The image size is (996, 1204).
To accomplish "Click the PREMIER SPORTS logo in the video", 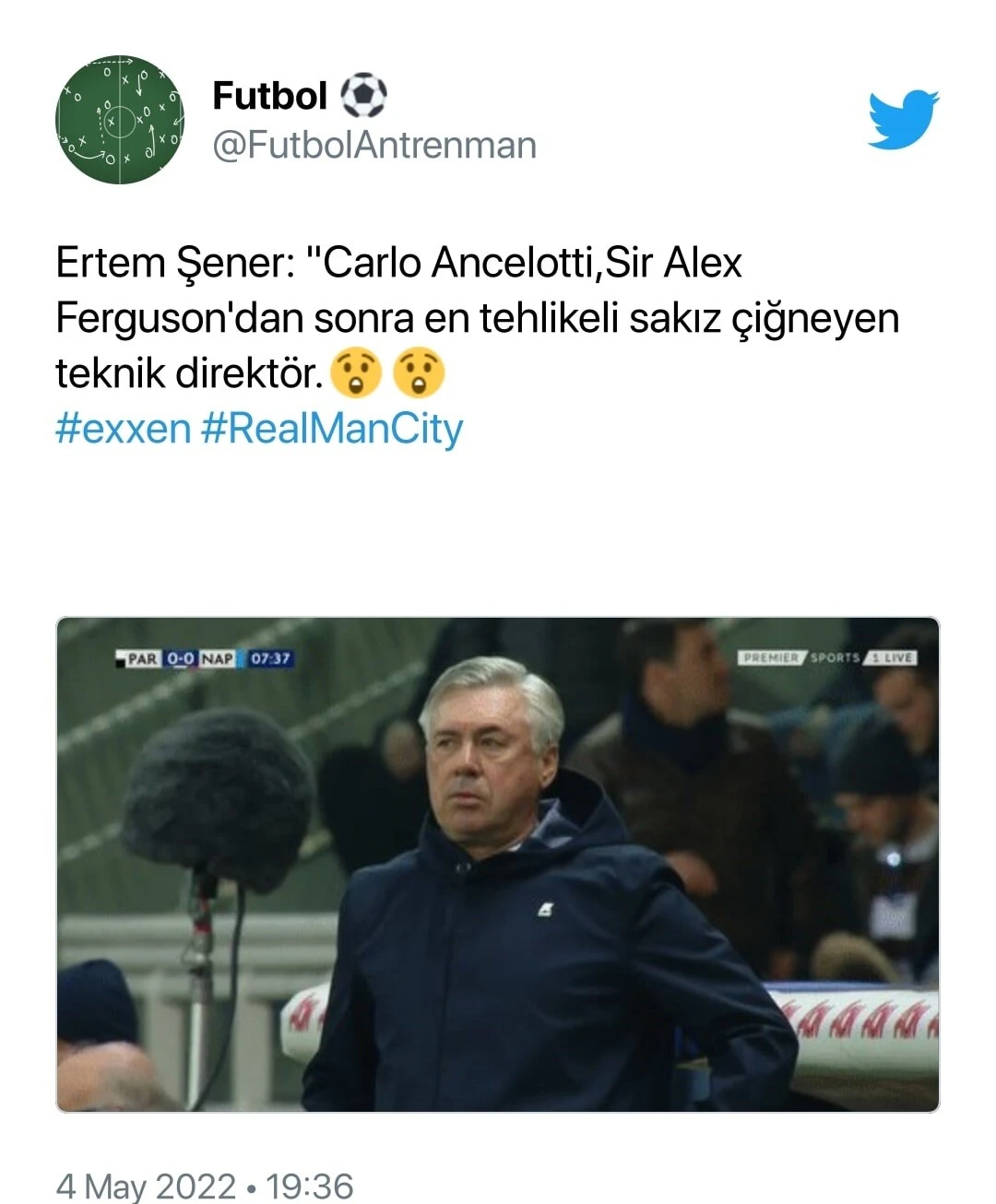I will tap(802, 659).
